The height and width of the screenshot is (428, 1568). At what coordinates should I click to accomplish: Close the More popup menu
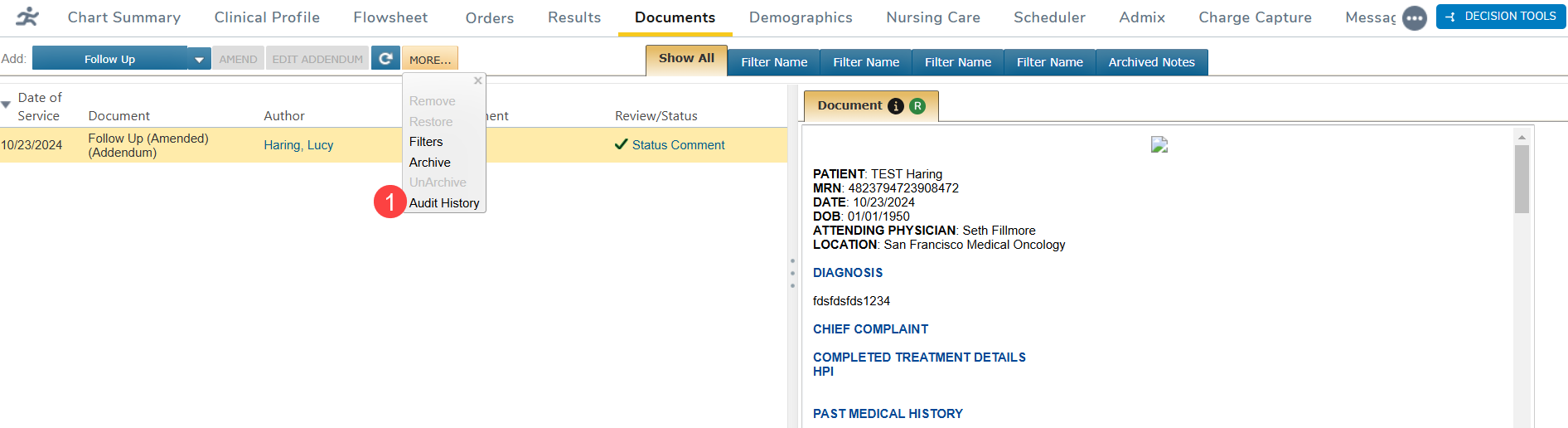(x=477, y=80)
